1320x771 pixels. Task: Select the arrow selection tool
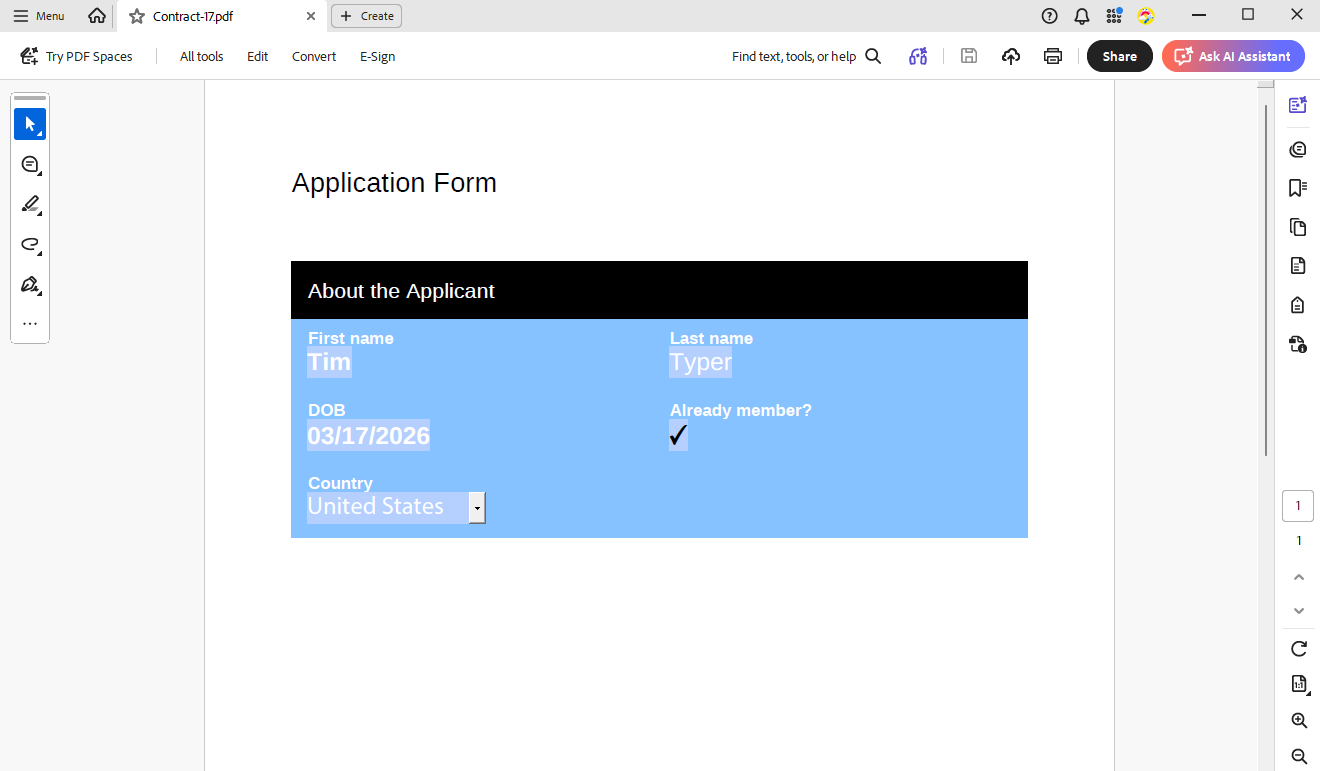coord(30,124)
